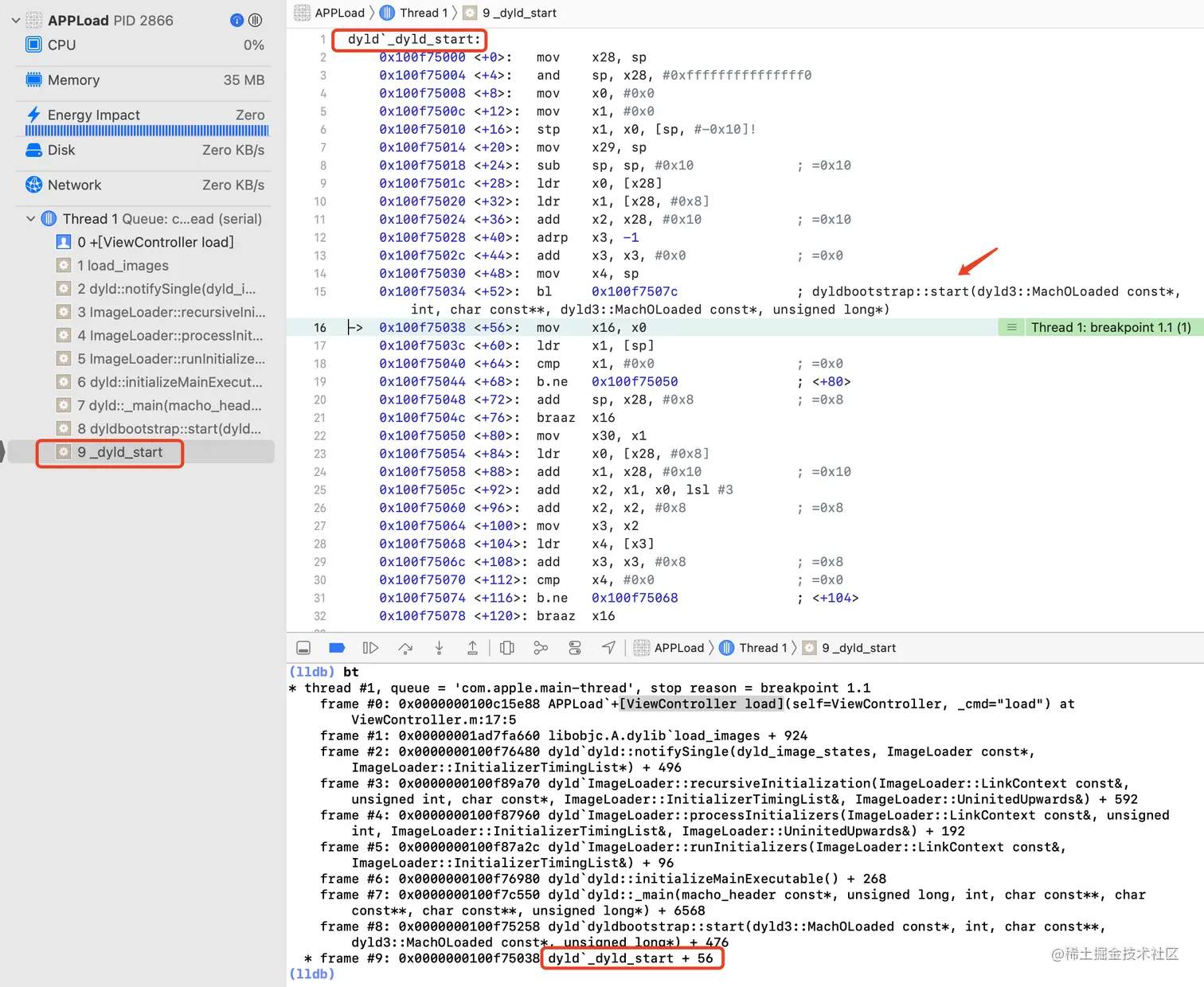Screen dimensions: 1204x987
Task: Click frame #6 dyld::initializeMainExecutable in console
Action: tap(603, 879)
